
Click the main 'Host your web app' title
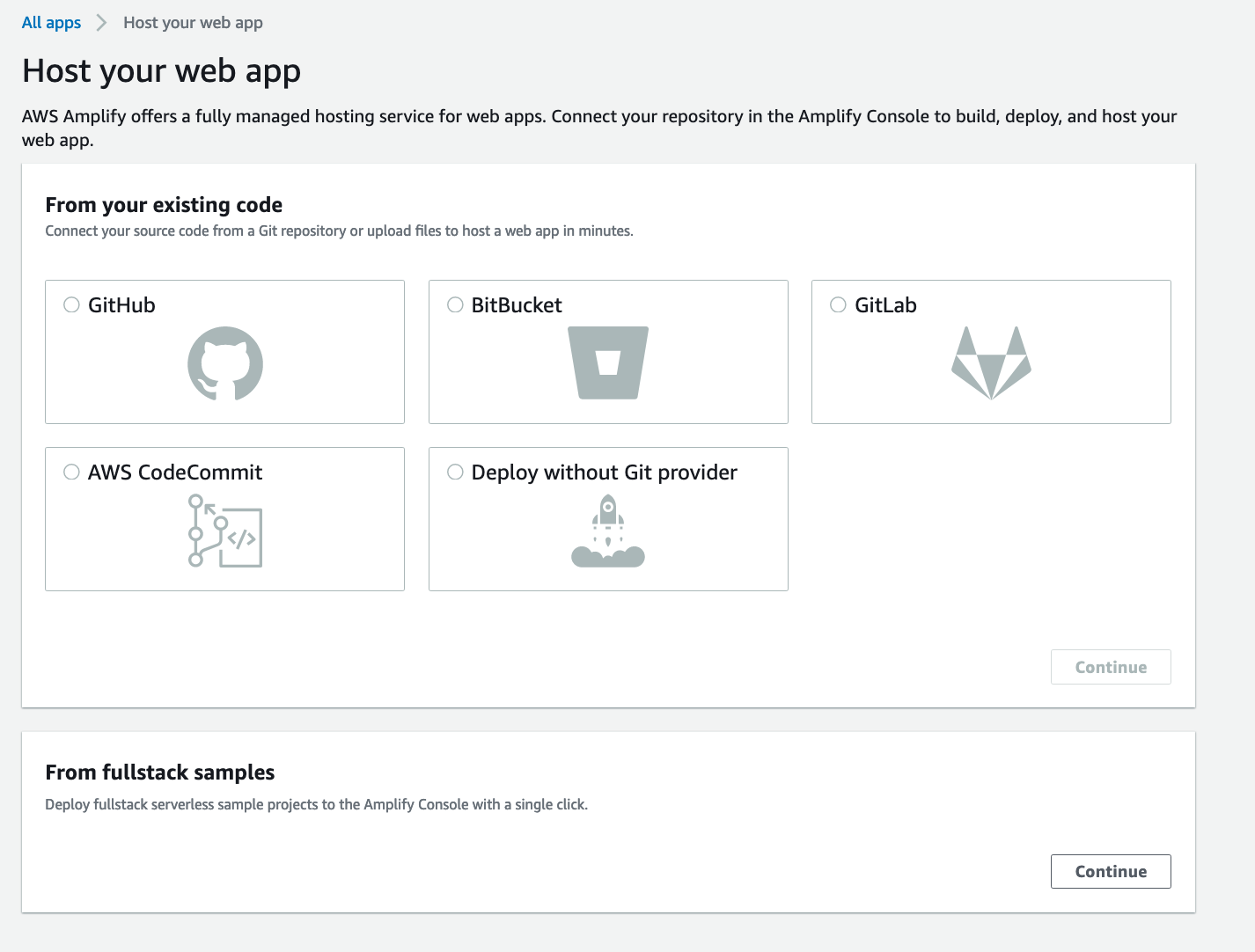click(x=162, y=71)
